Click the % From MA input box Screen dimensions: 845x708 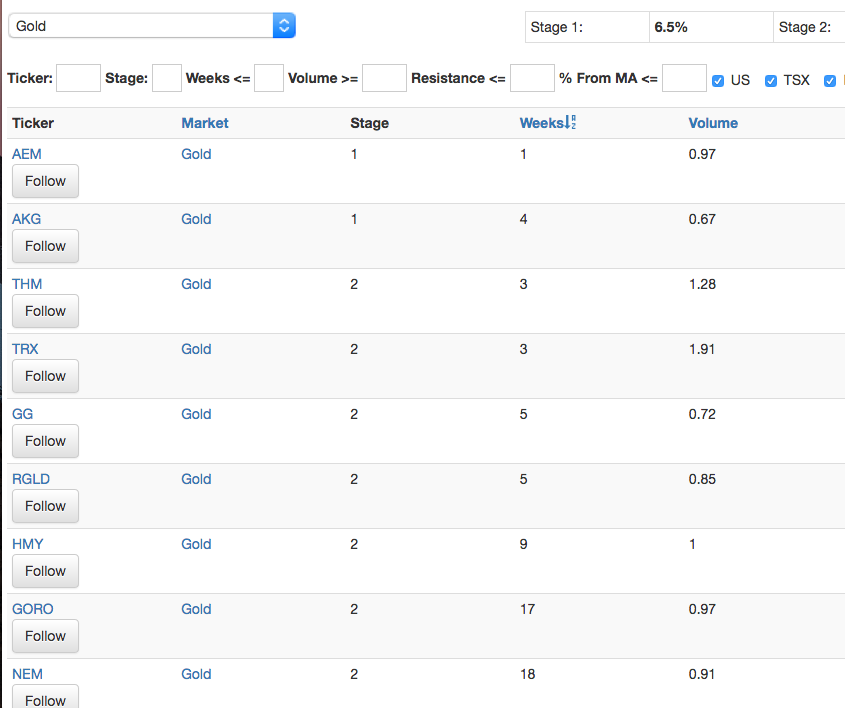tap(684, 78)
